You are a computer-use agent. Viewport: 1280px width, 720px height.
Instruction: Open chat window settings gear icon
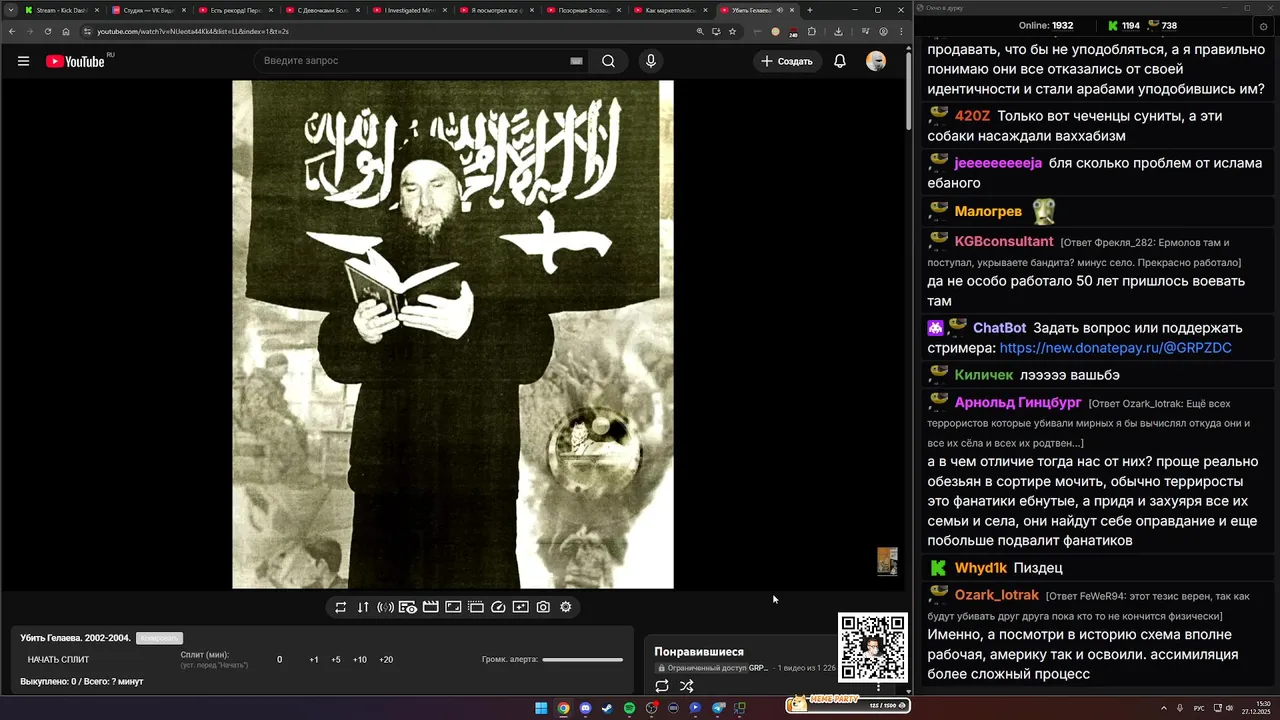point(1264,26)
